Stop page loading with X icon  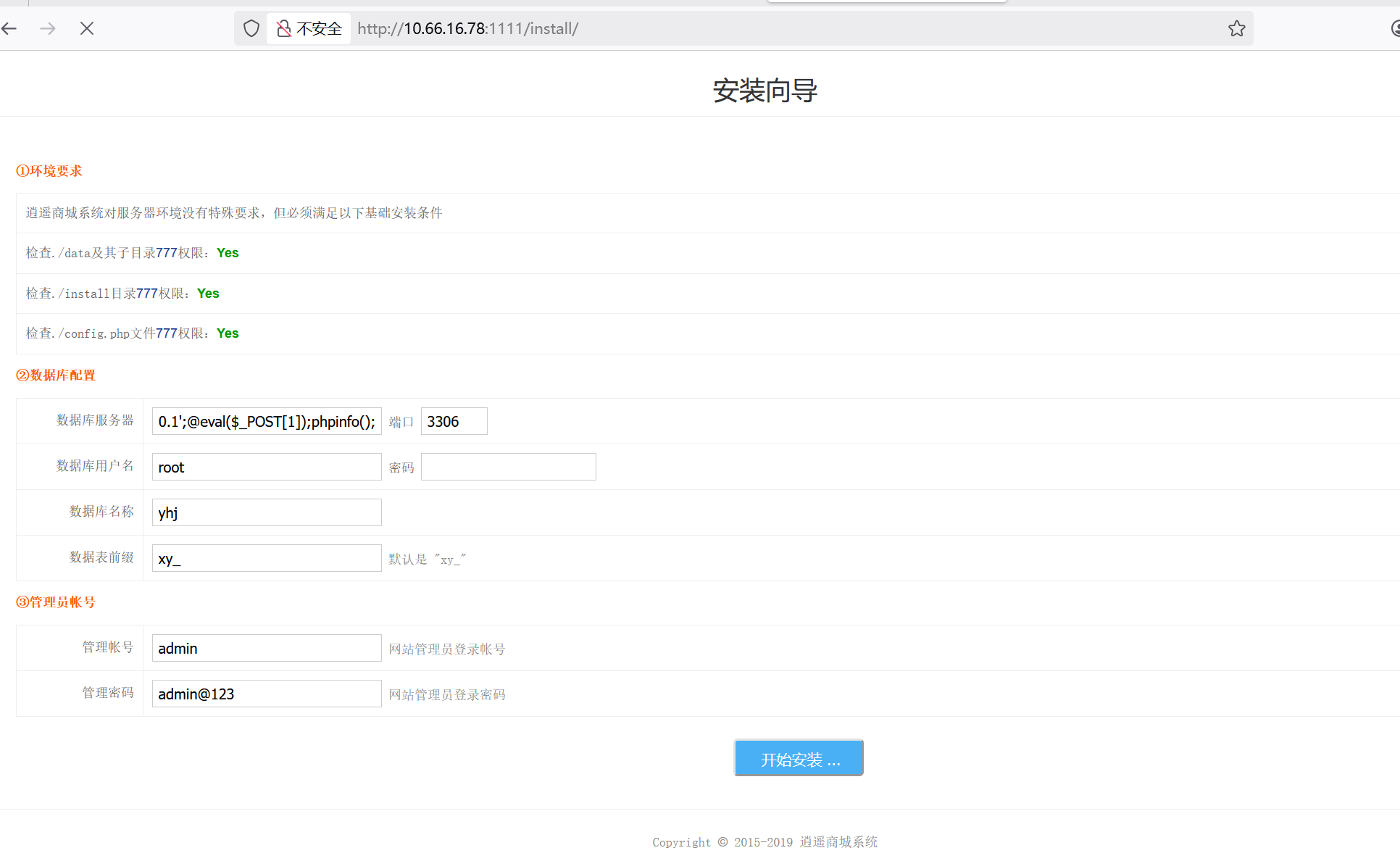click(87, 28)
